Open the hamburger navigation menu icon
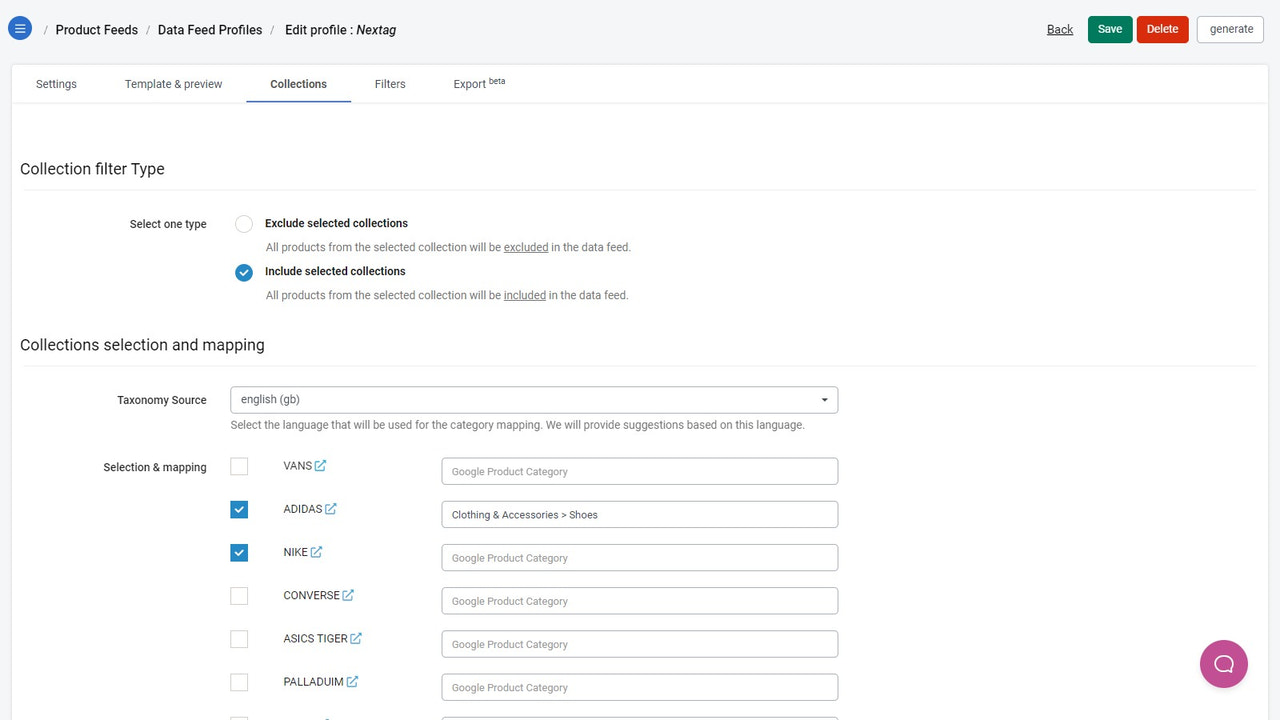 20,28
